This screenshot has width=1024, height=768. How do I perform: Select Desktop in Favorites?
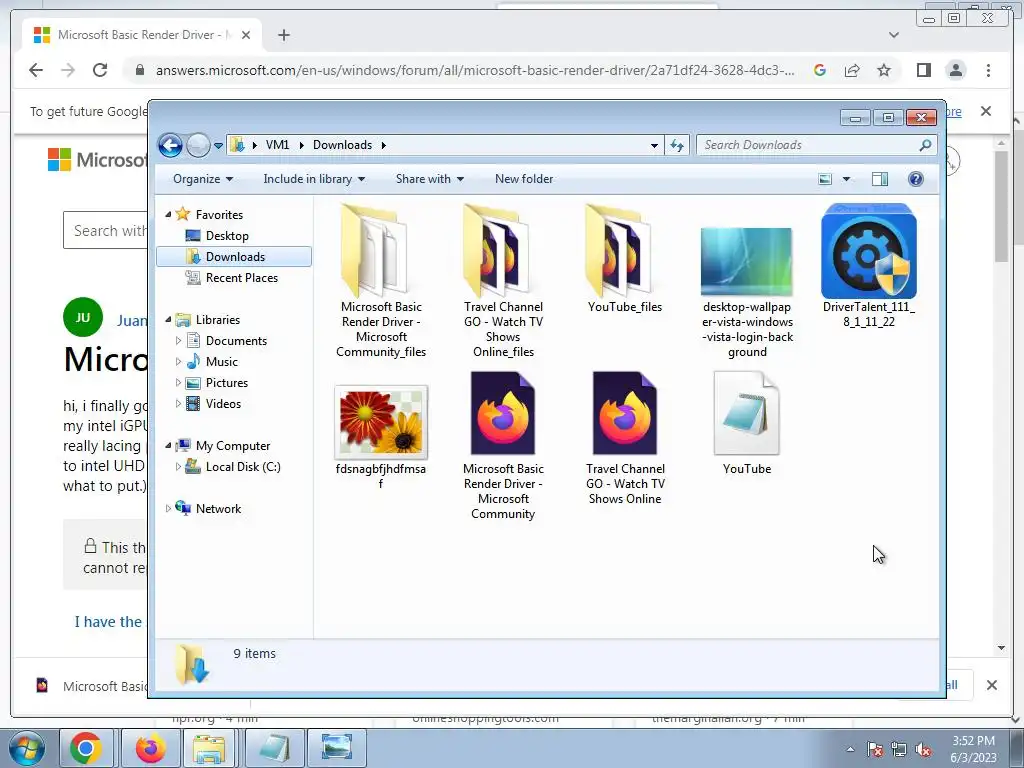coord(227,236)
